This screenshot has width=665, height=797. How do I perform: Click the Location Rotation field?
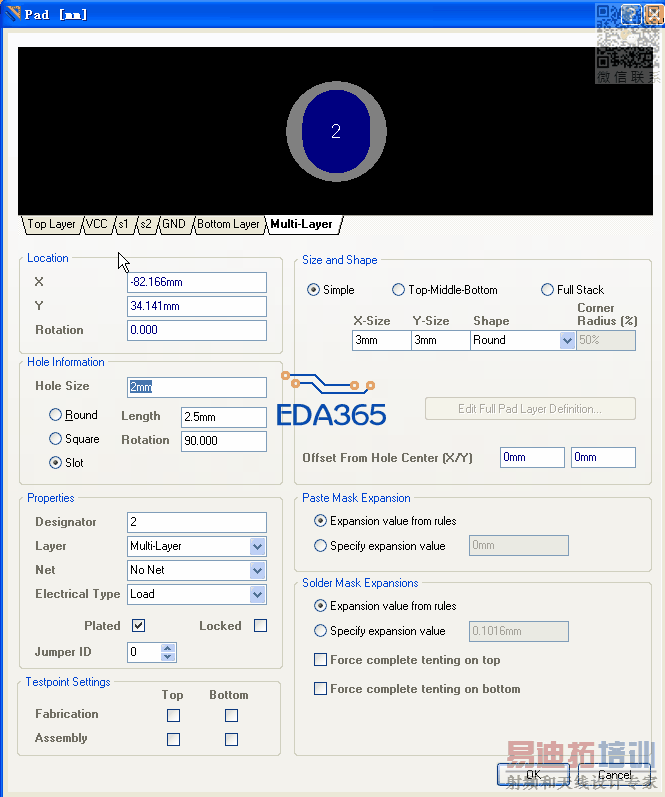click(197, 330)
